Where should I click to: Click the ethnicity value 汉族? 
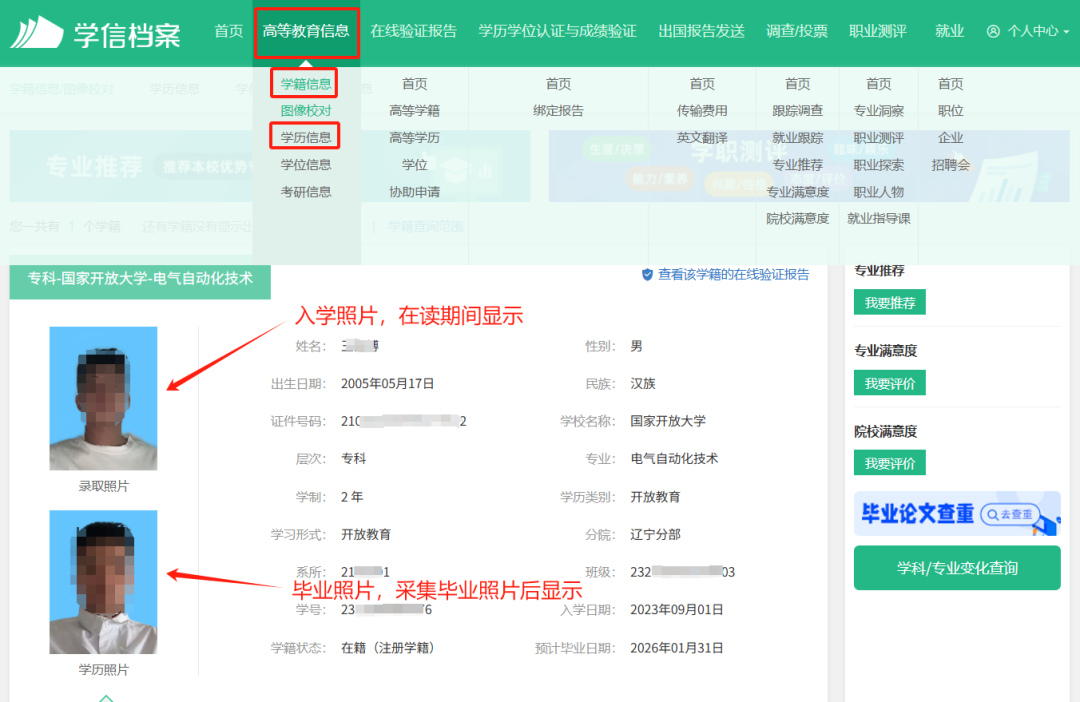(x=643, y=384)
